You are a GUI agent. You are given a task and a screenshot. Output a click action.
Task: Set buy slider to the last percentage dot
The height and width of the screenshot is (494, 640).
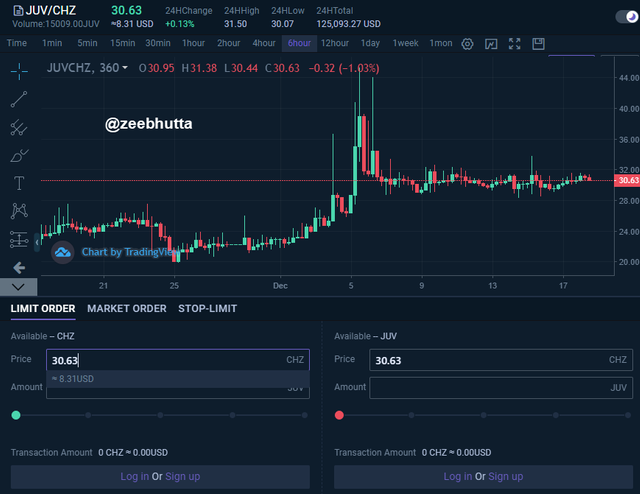pyautogui.click(x=304, y=415)
